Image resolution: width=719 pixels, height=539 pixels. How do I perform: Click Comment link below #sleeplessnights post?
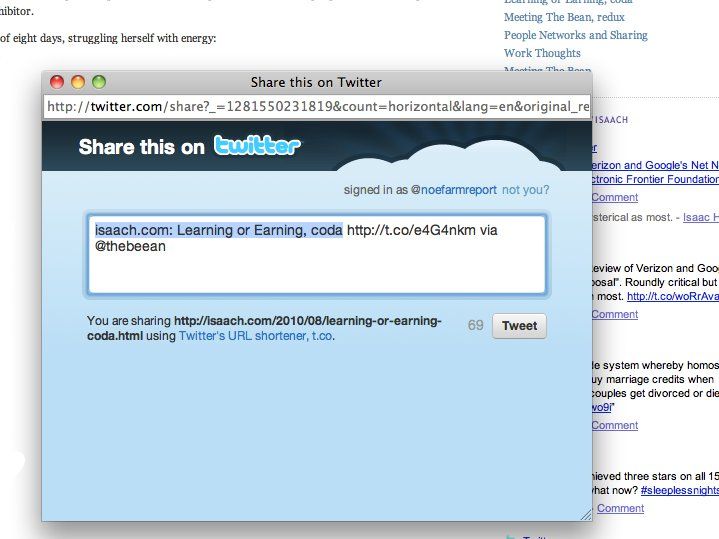pyautogui.click(x=620, y=508)
